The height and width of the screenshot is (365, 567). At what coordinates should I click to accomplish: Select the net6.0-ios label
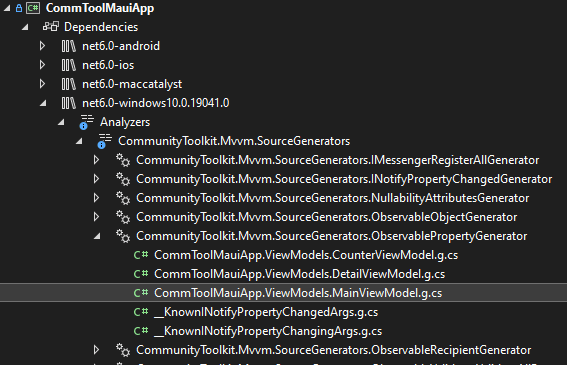coord(108,65)
